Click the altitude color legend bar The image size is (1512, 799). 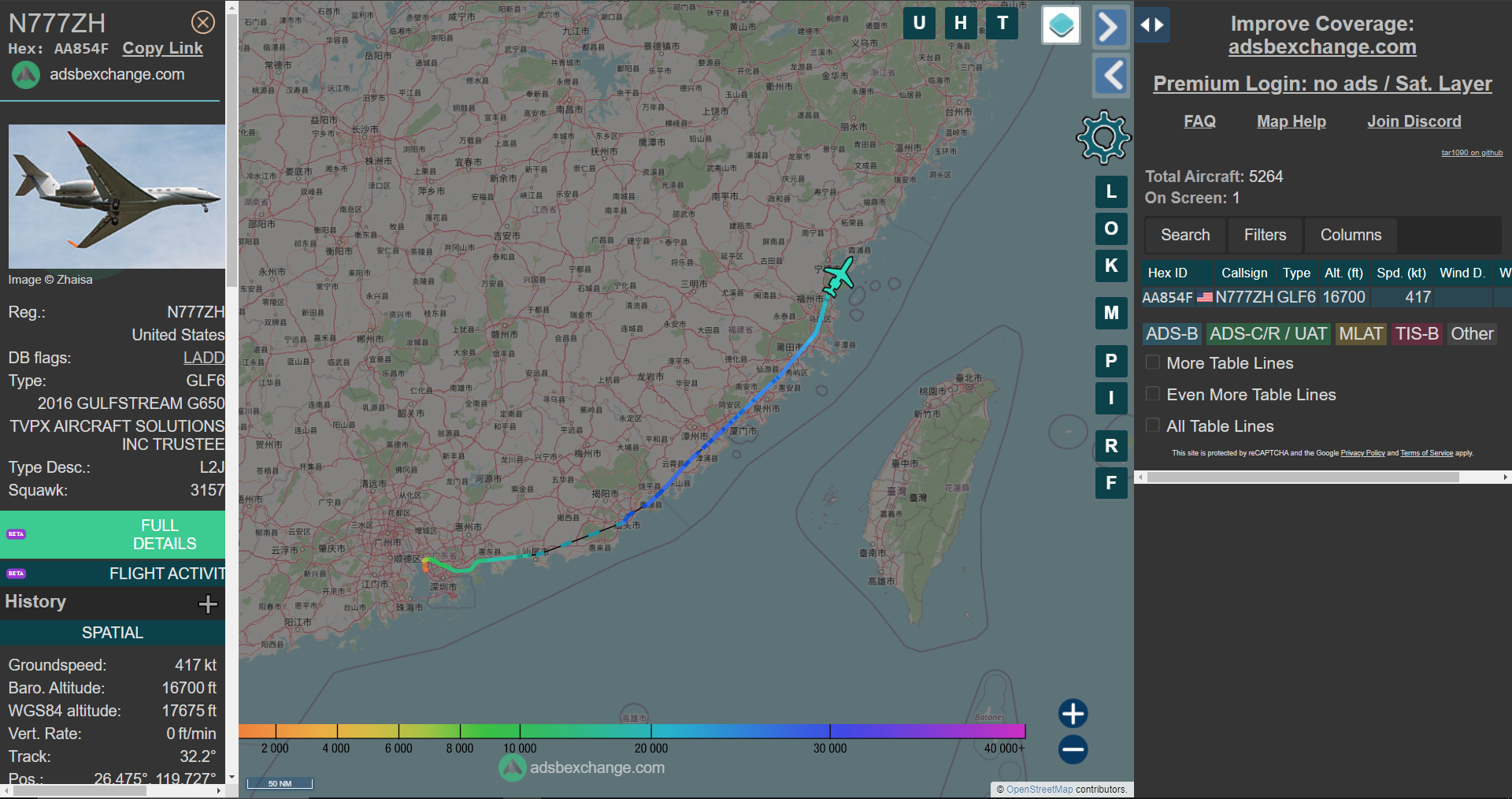[632, 731]
